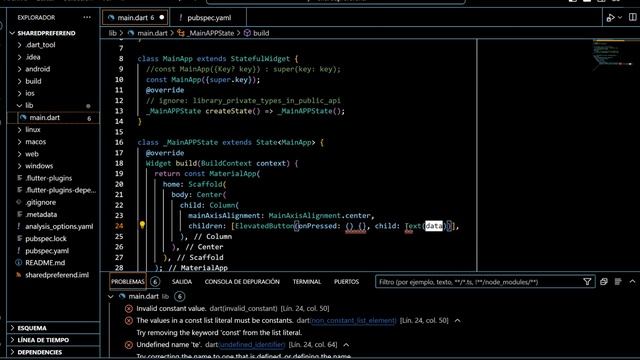640x360 pixels.
Task: Click the lightbulb quick fix icon on line 24
Action: 142,225
